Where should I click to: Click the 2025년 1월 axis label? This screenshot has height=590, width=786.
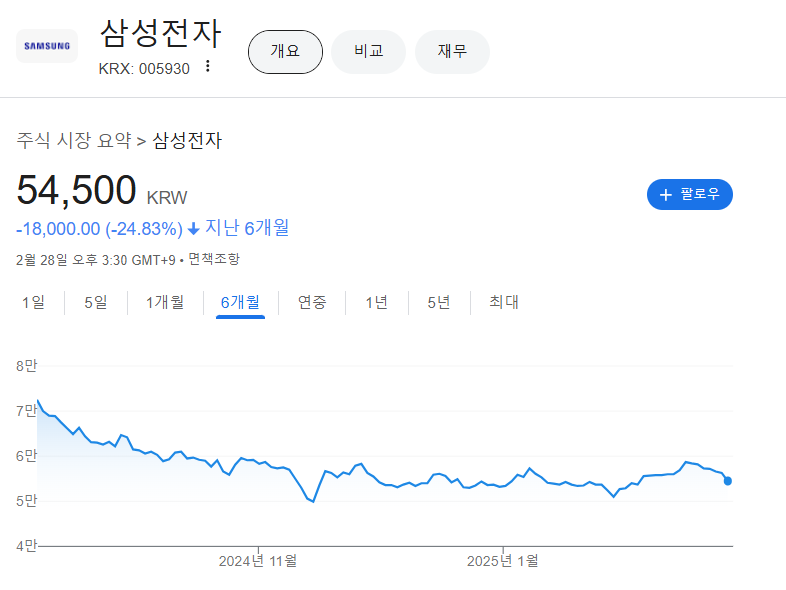[x=503, y=561]
